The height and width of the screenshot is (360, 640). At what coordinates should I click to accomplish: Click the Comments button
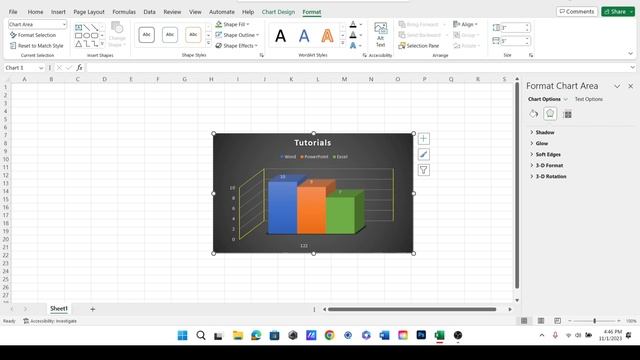[x=577, y=11]
